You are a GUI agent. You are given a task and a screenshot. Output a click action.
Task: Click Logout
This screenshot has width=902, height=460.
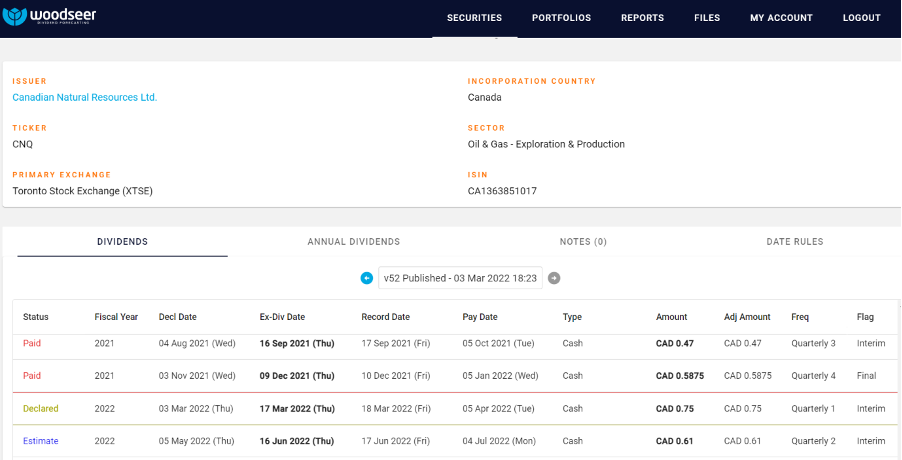(x=862, y=18)
